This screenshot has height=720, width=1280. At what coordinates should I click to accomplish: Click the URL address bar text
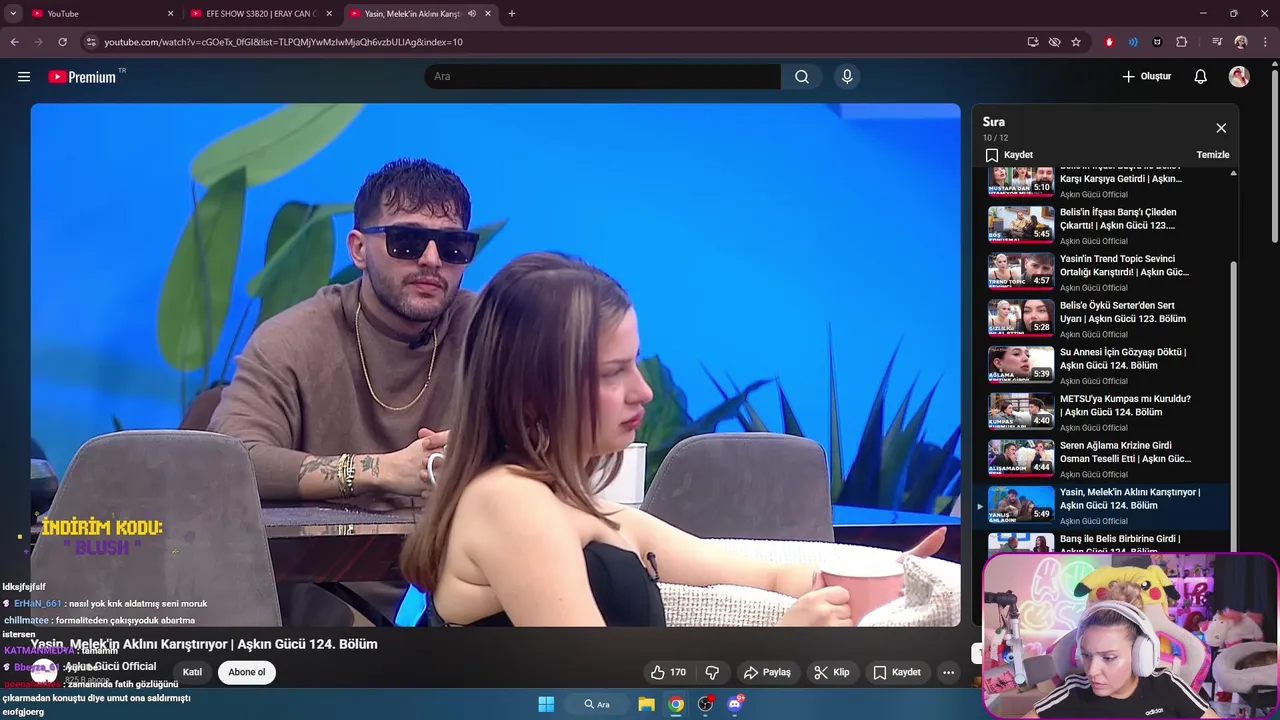click(x=283, y=42)
